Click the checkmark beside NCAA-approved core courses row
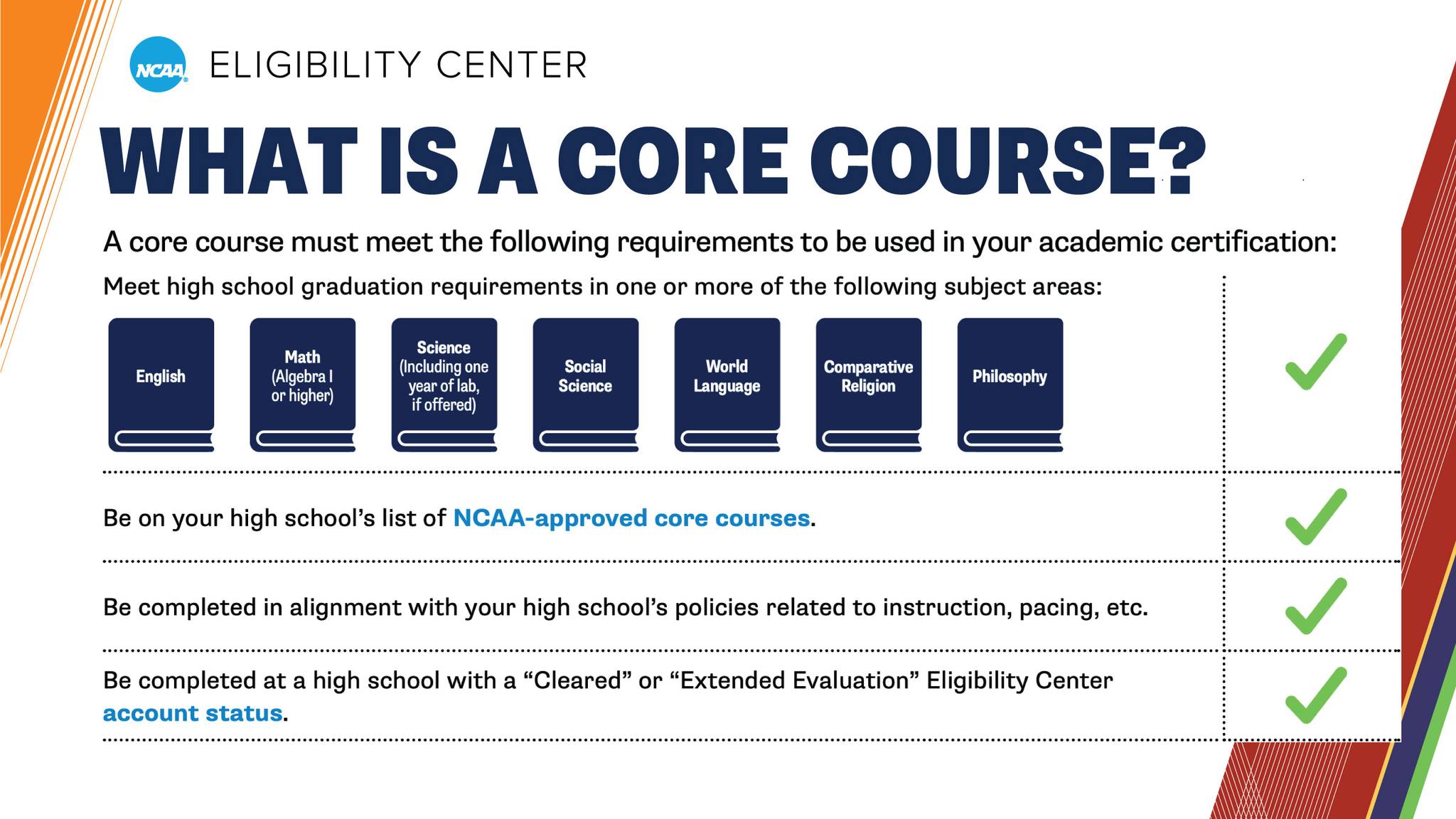Viewport: 1456px width, 819px height. point(1316,517)
